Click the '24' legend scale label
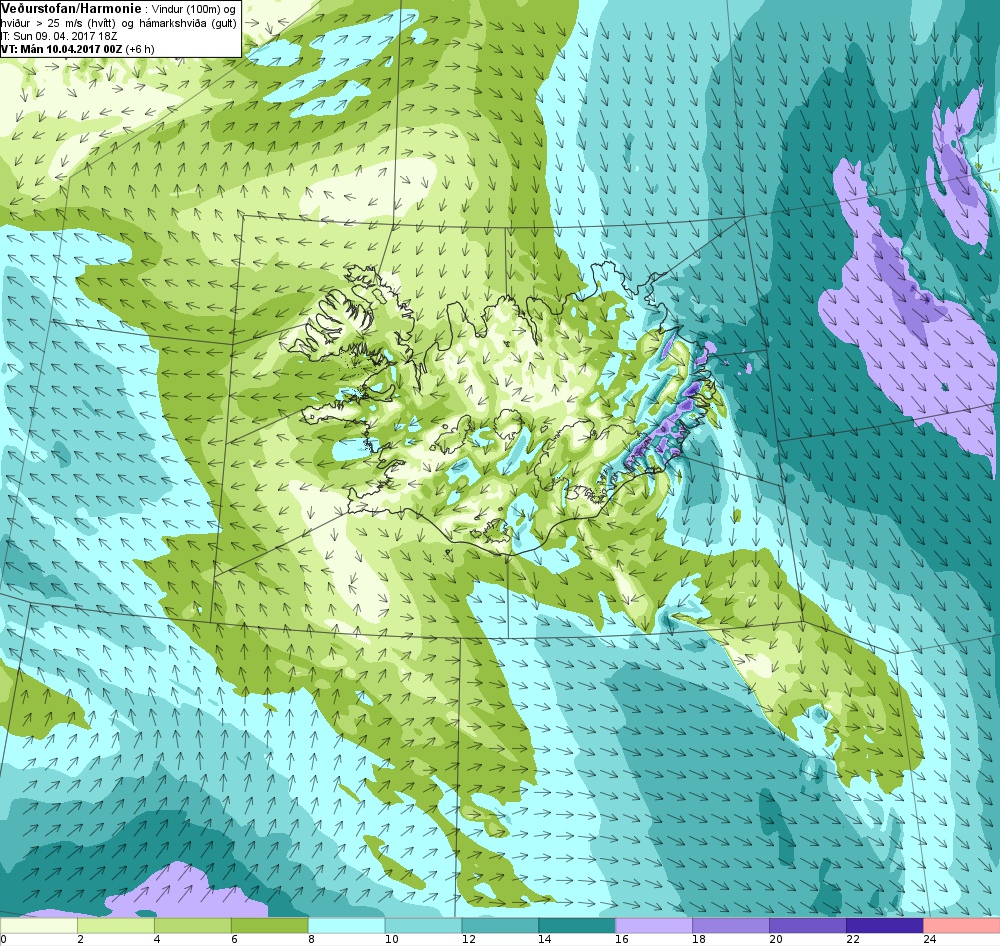The height and width of the screenshot is (946, 1000). [x=929, y=939]
